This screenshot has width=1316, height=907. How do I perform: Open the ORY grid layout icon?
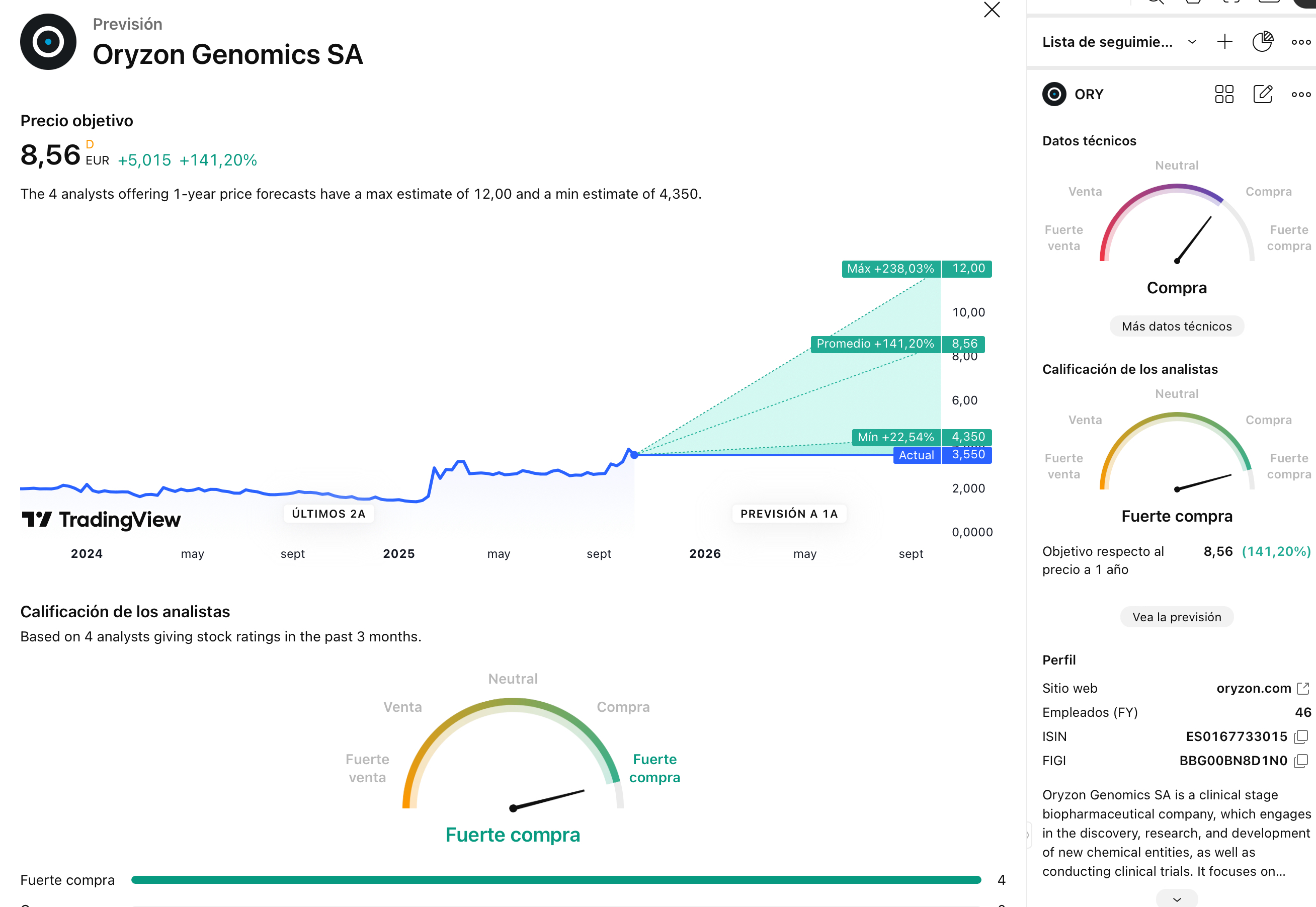point(1224,95)
